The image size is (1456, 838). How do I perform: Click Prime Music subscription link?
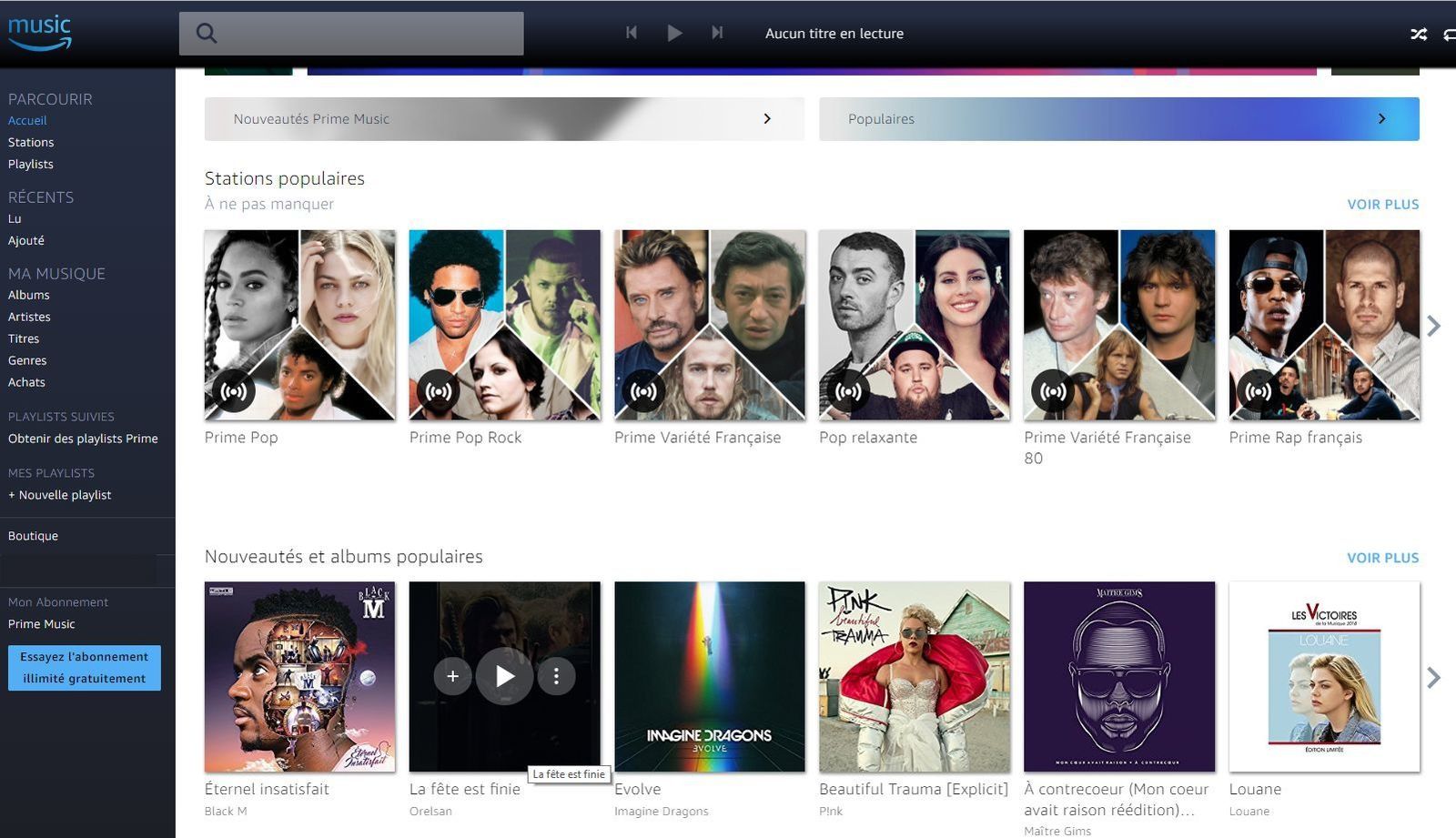point(41,624)
